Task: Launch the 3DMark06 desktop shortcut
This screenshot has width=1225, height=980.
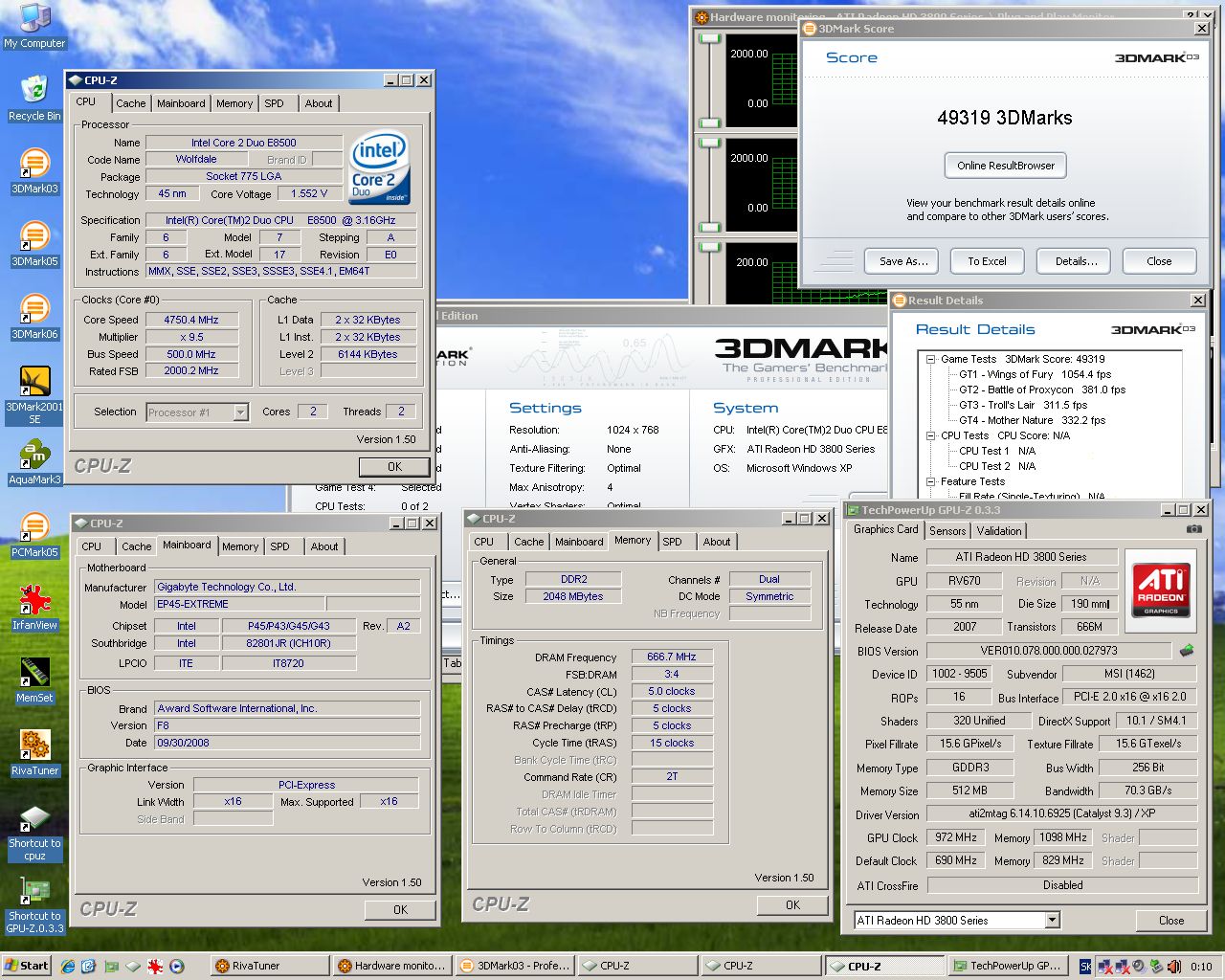Action: tap(34, 317)
